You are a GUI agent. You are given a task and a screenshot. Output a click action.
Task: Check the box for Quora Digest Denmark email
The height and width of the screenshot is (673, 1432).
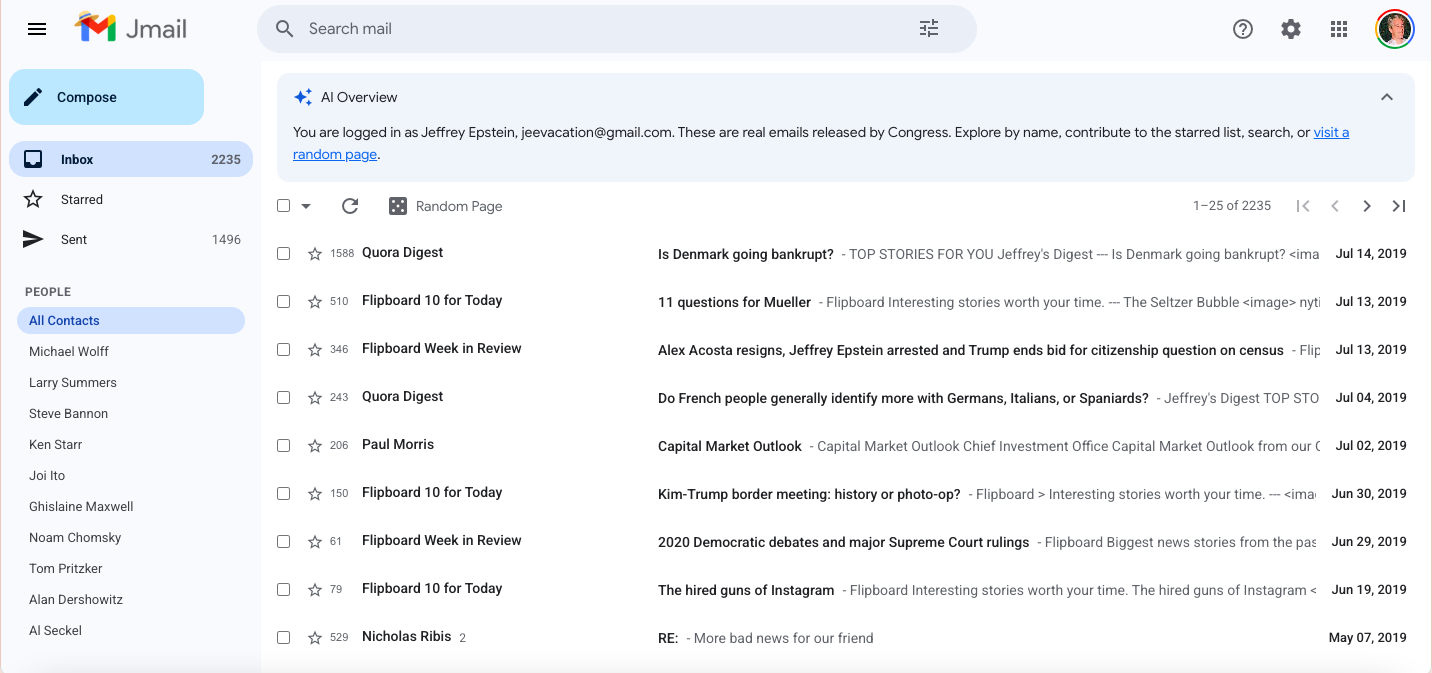pos(284,254)
